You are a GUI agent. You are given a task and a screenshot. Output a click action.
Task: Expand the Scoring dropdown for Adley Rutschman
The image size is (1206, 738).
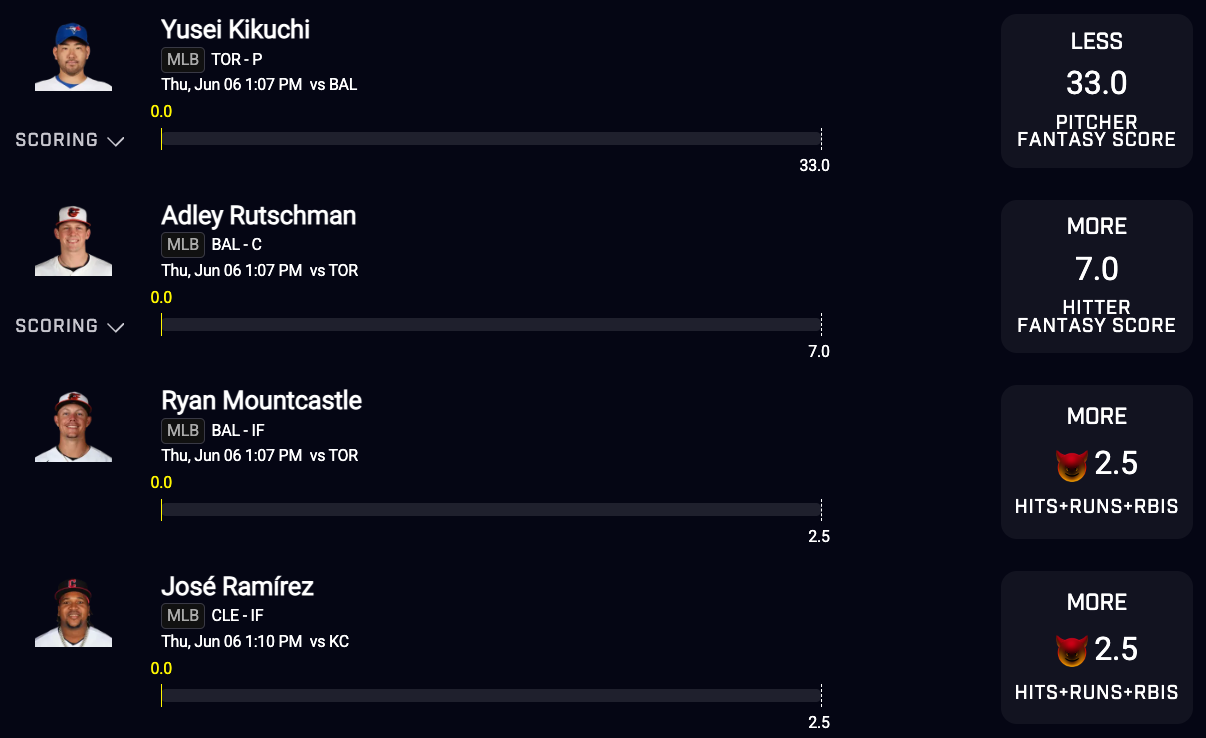click(x=70, y=326)
